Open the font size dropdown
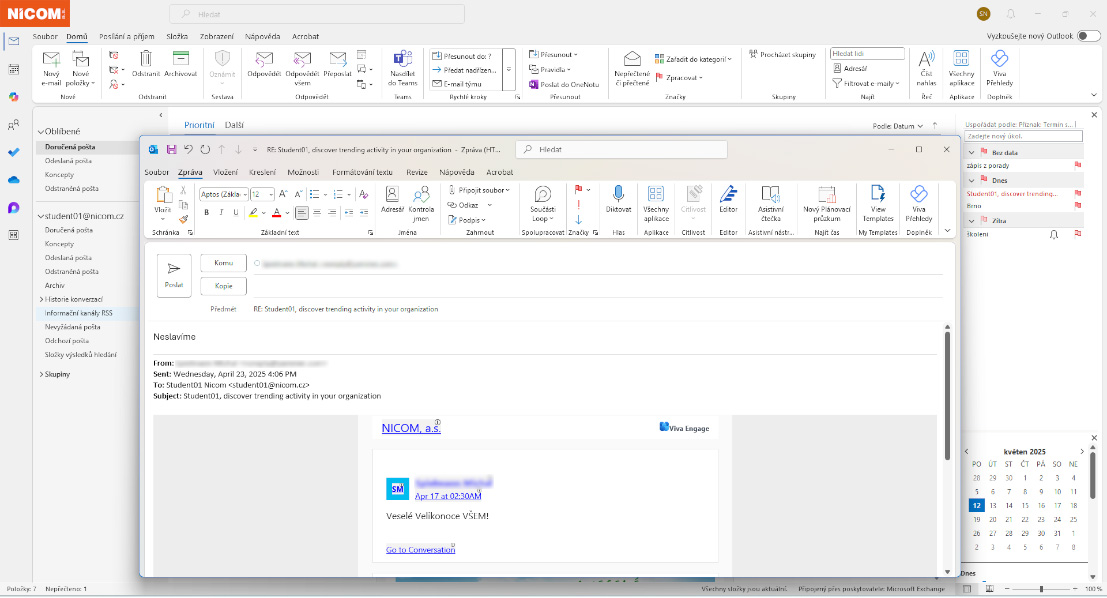Screen dimensions: 1107x598 270,194
